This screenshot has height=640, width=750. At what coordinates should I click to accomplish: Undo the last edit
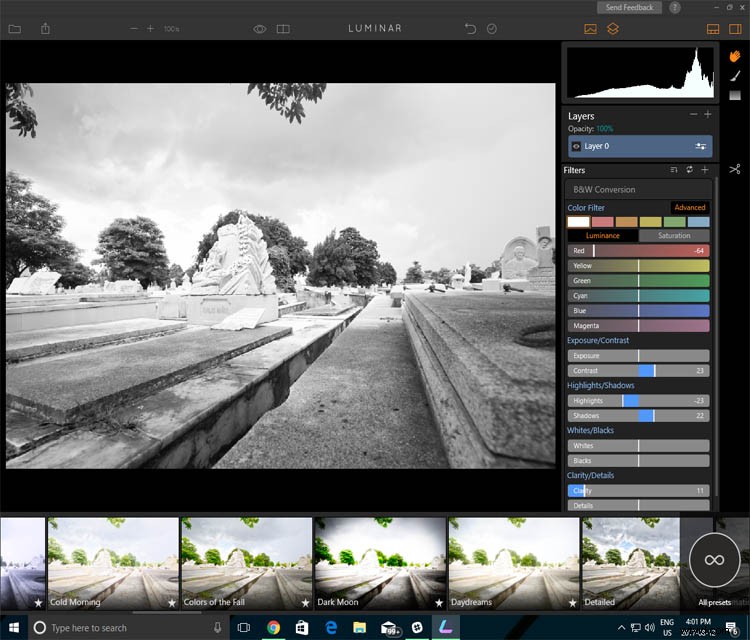pyautogui.click(x=470, y=29)
